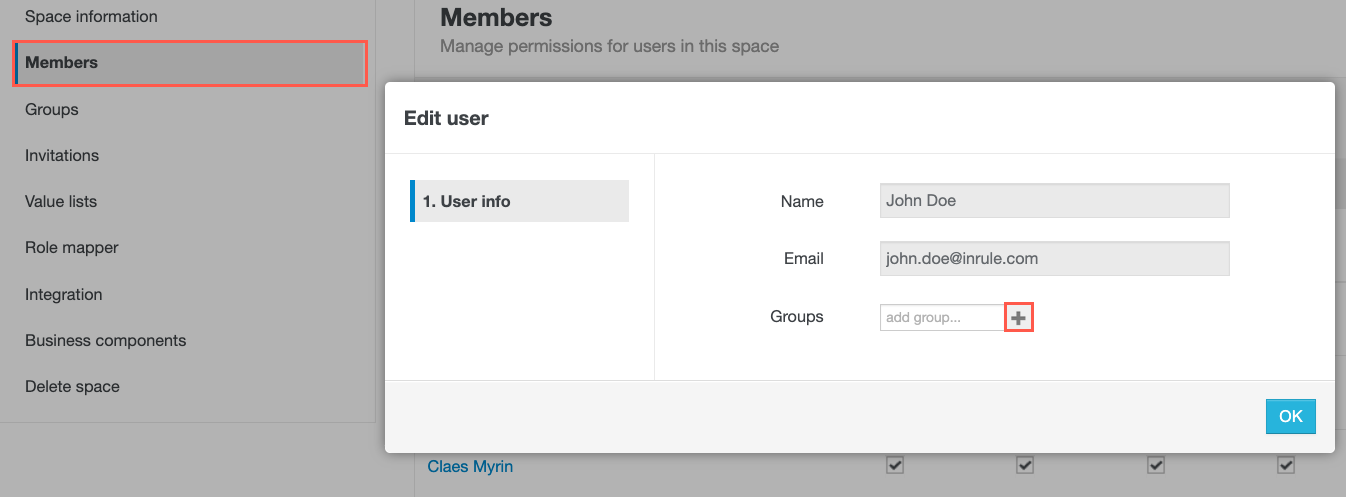Click the Email field in Edit user
Viewport: 1346px width, 497px height.
[1054, 258]
